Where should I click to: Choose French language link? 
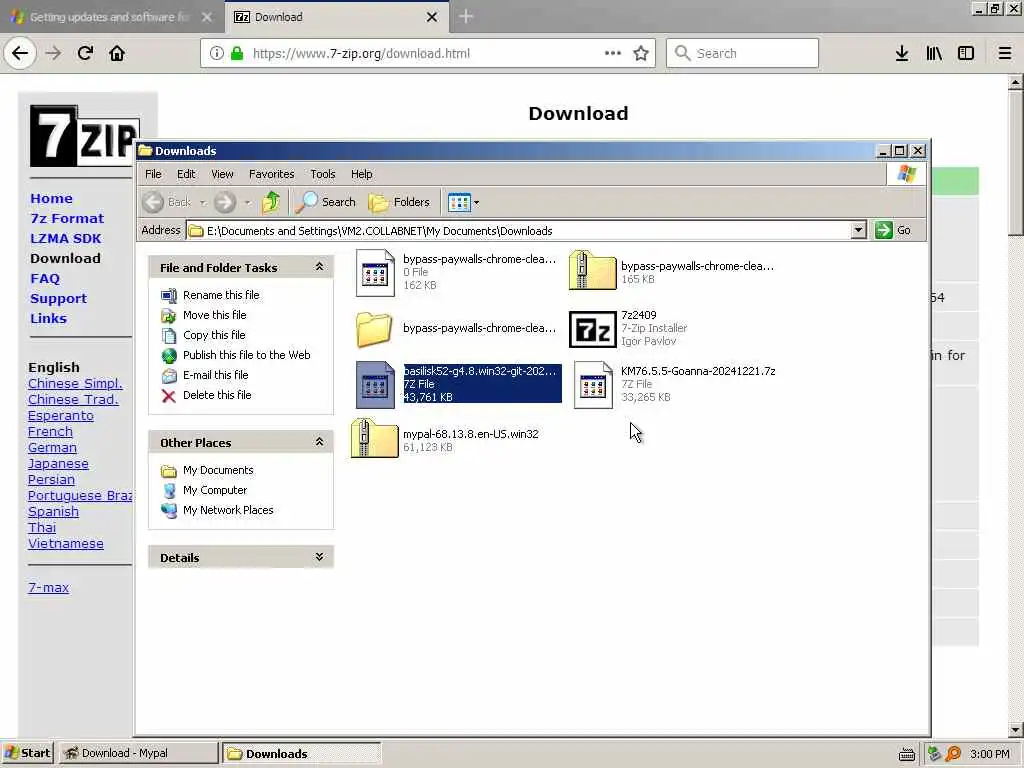50,432
